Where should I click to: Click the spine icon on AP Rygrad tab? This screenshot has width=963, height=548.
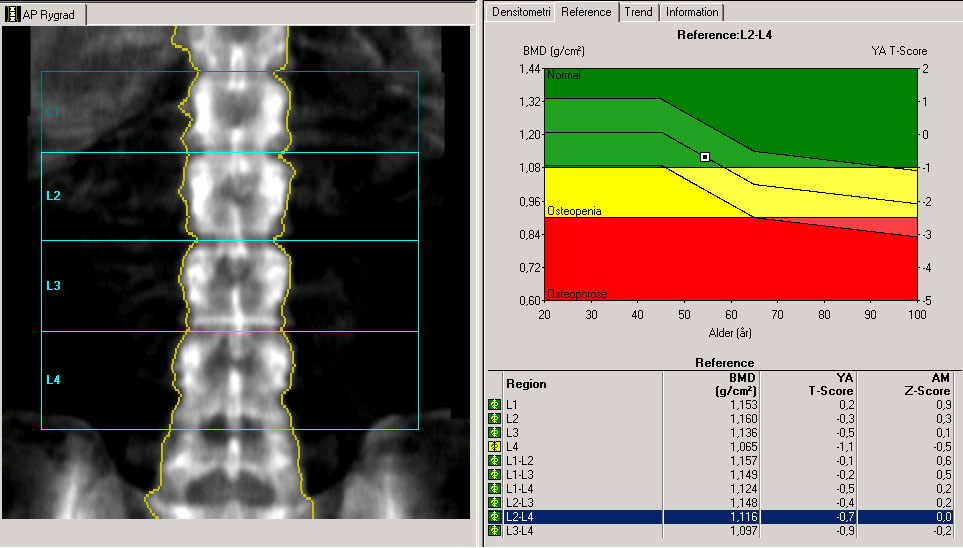(x=13, y=15)
